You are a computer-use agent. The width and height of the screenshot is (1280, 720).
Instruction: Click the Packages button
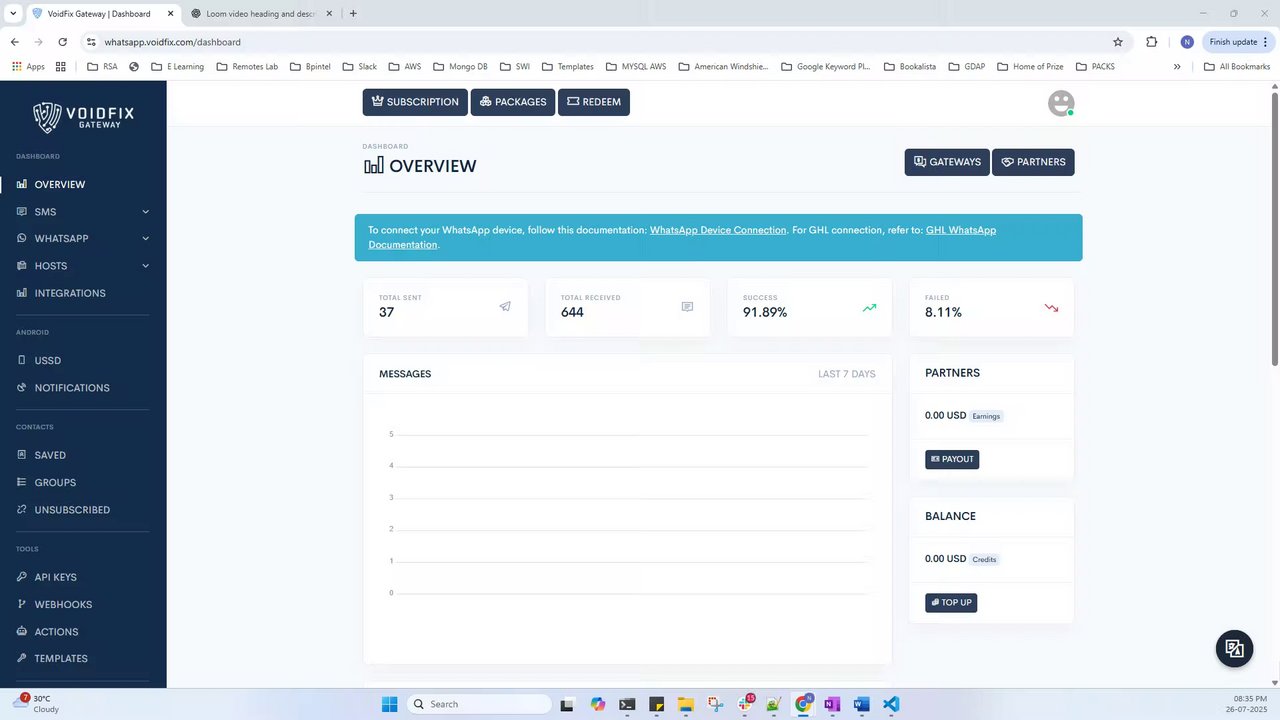tap(513, 102)
